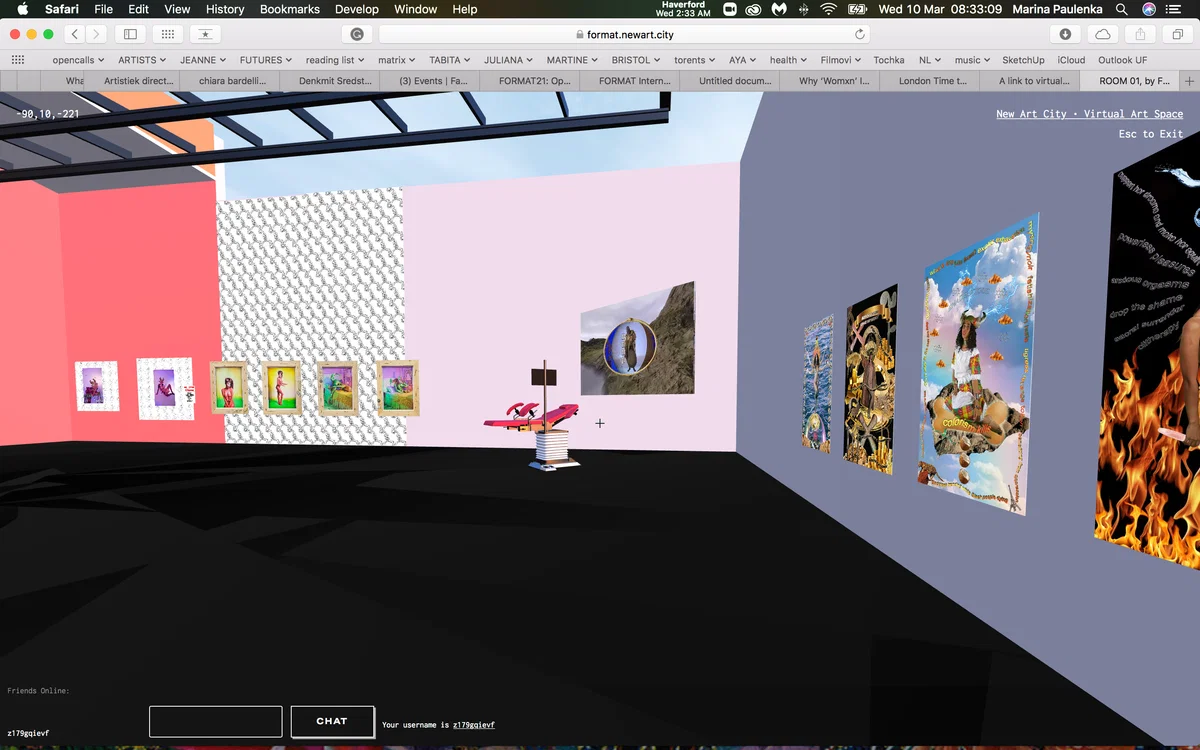The height and width of the screenshot is (750, 1200).
Task: Add a new tab with plus button
Action: point(1189,81)
